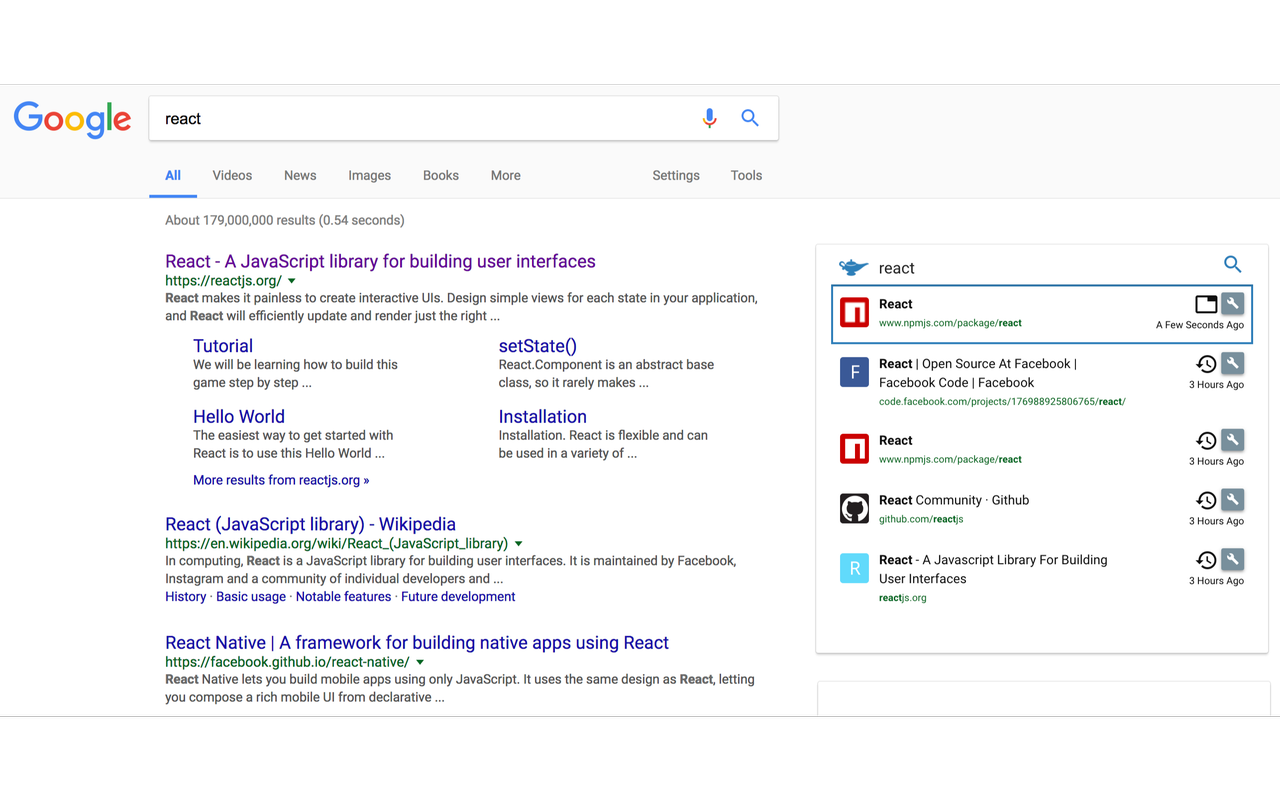Viewport: 1280px width, 800px height.
Task: Open the setState() sitelink
Action: (x=538, y=346)
